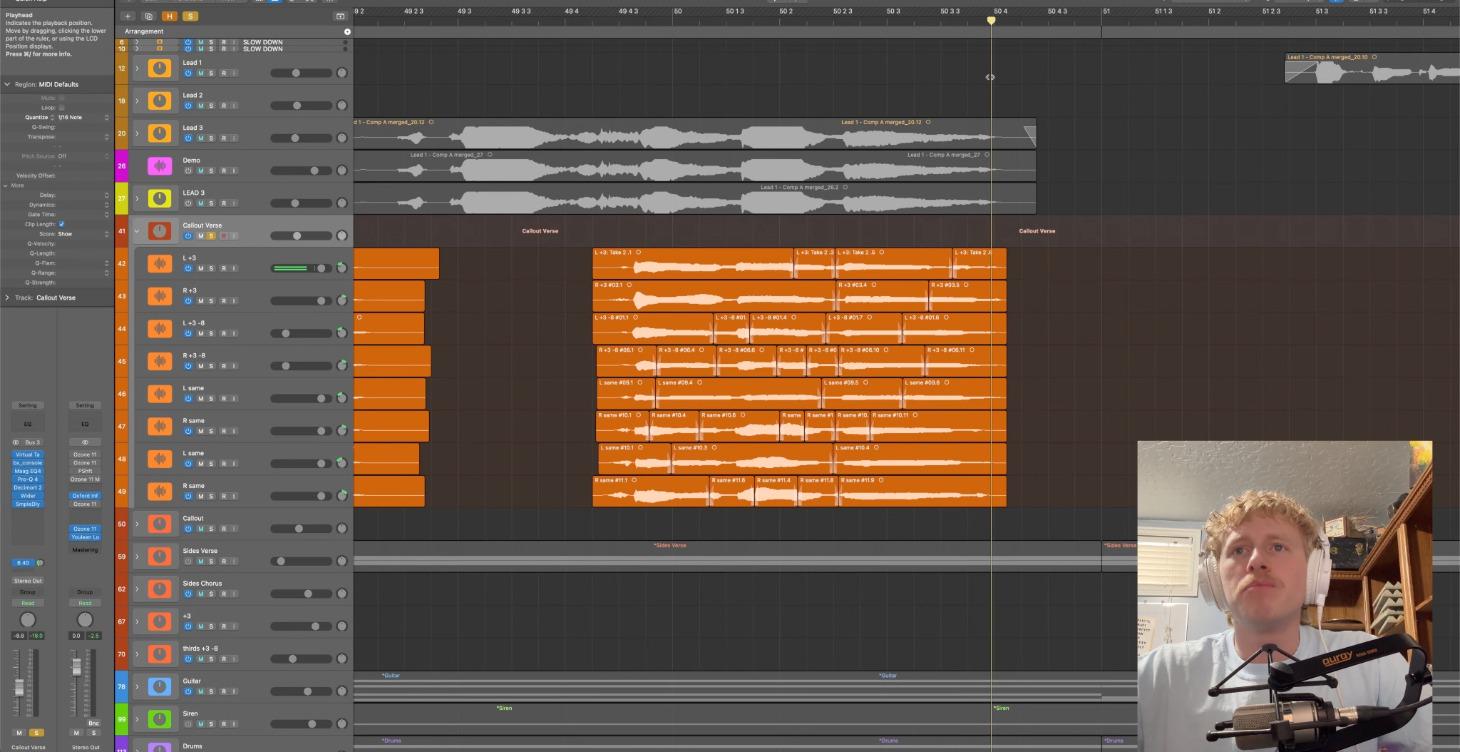Open the Quantize dropdown showing 1/16 Note
The image size is (1460, 752).
click(x=70, y=117)
